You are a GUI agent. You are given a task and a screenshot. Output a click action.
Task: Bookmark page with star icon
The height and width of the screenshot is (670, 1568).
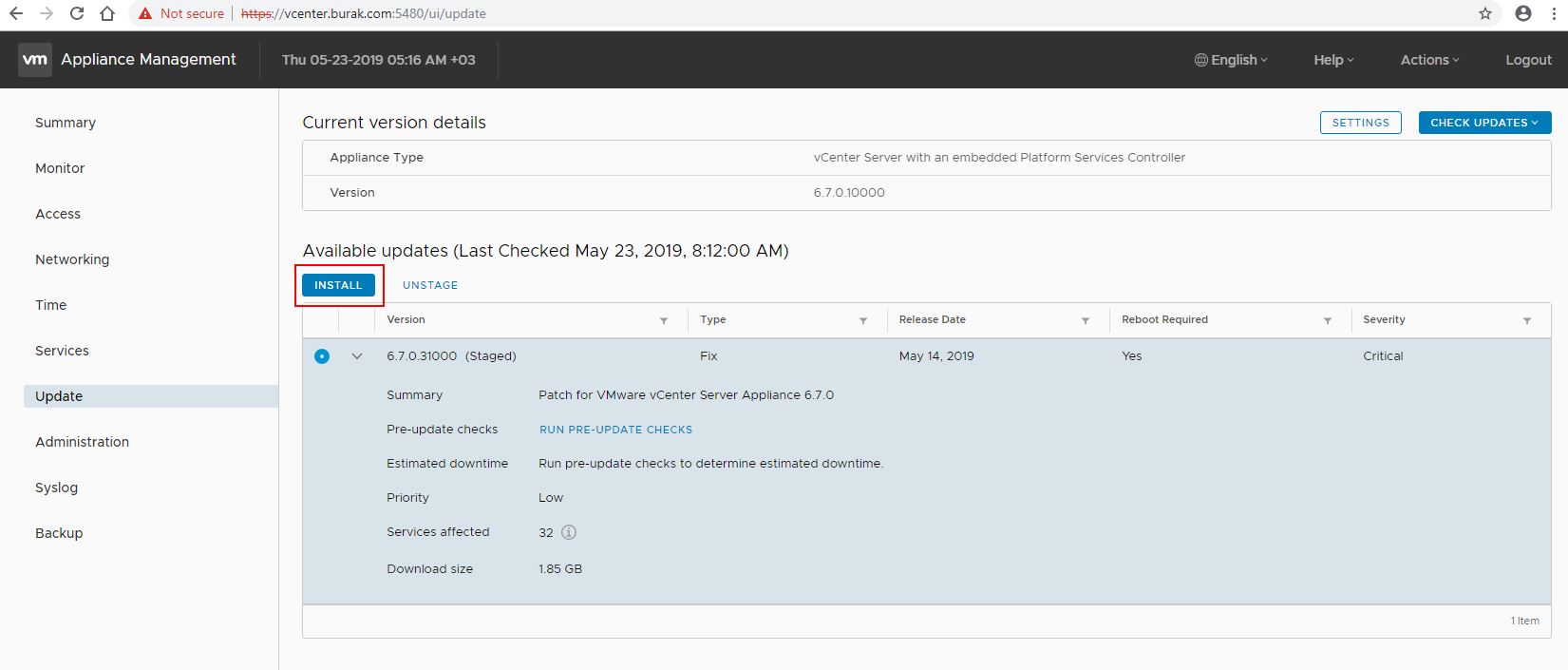1485,13
